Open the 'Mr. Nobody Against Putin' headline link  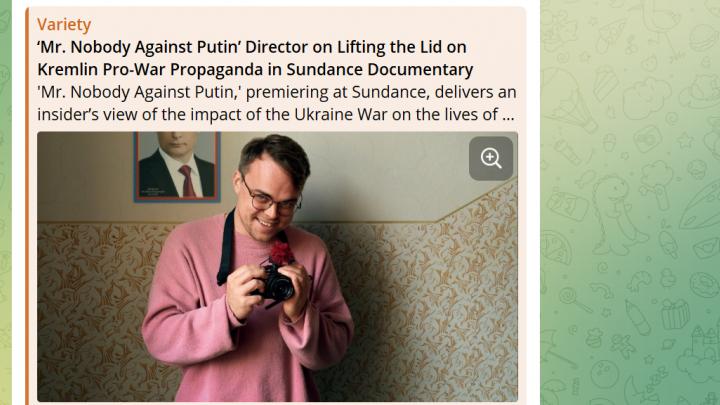(255, 58)
